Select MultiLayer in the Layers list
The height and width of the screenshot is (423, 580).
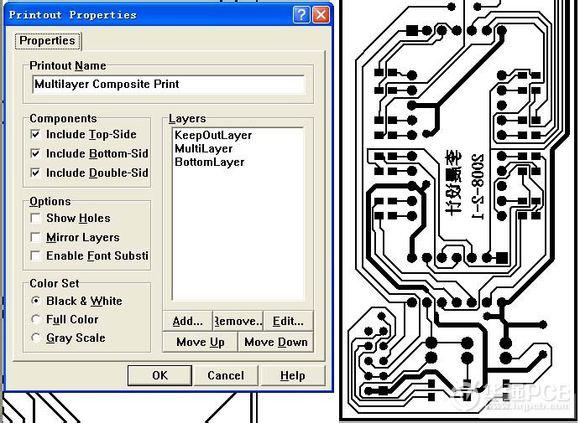203,149
